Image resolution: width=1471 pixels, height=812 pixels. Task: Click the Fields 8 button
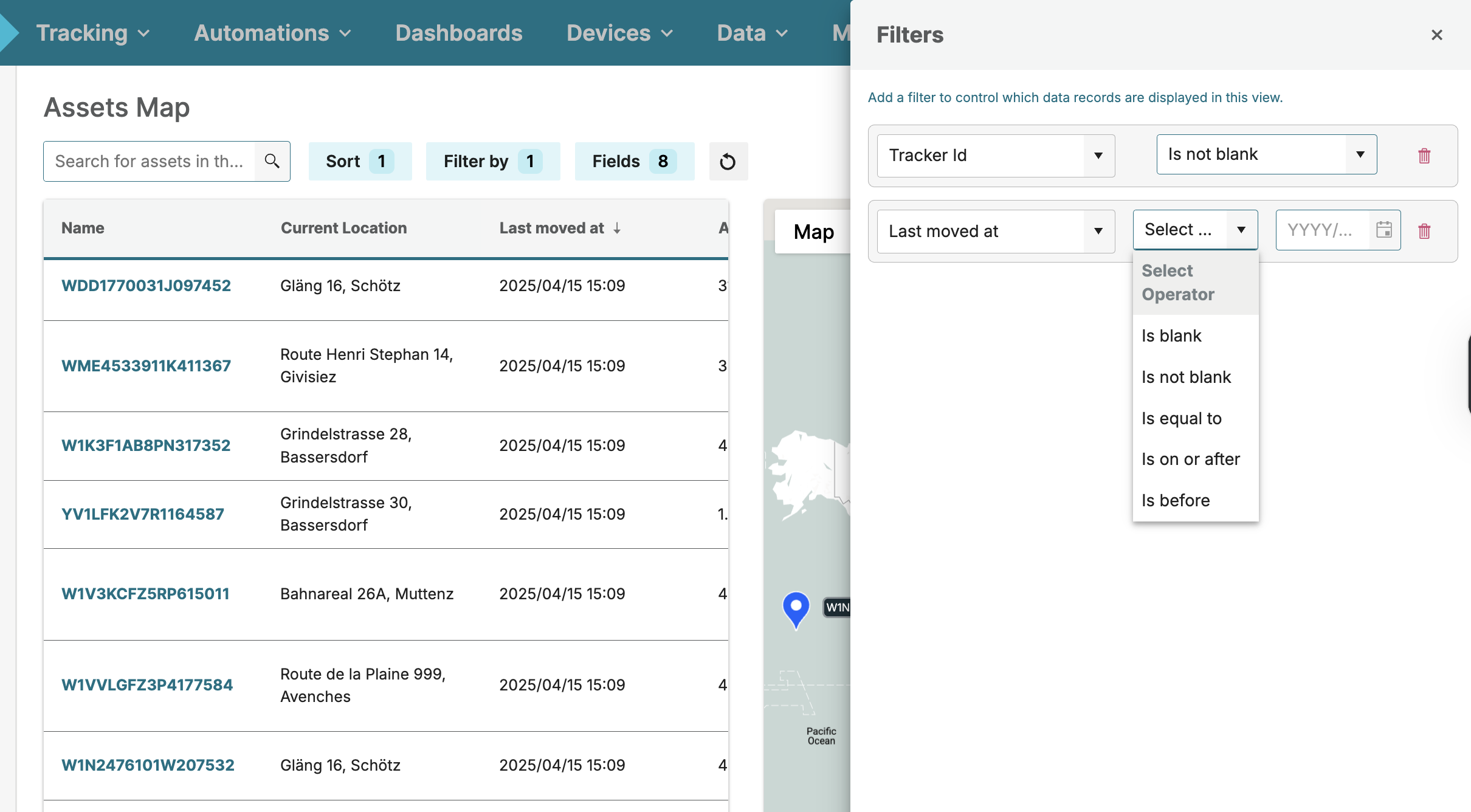pyautogui.click(x=634, y=161)
